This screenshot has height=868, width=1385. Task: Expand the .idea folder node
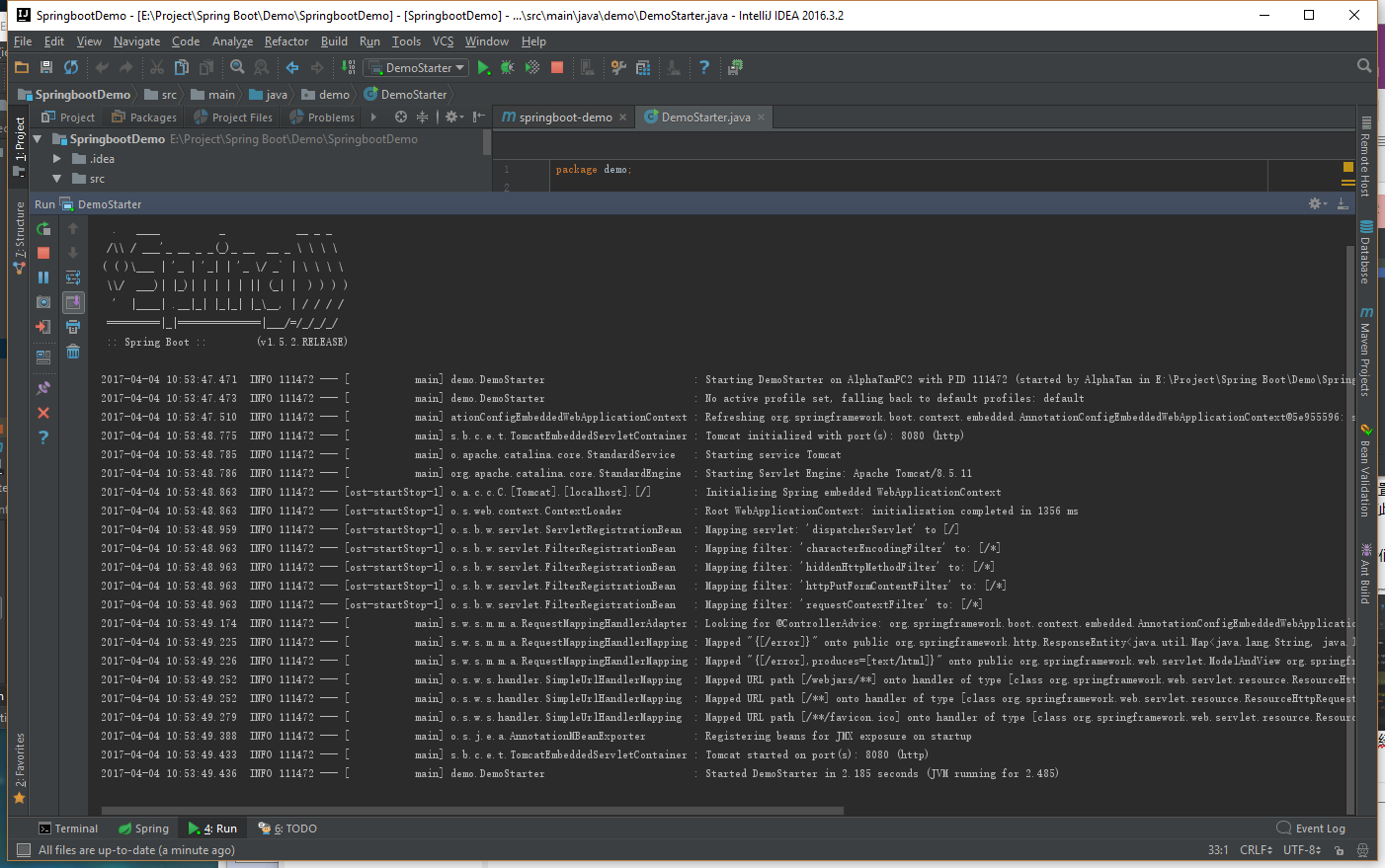click(x=57, y=159)
